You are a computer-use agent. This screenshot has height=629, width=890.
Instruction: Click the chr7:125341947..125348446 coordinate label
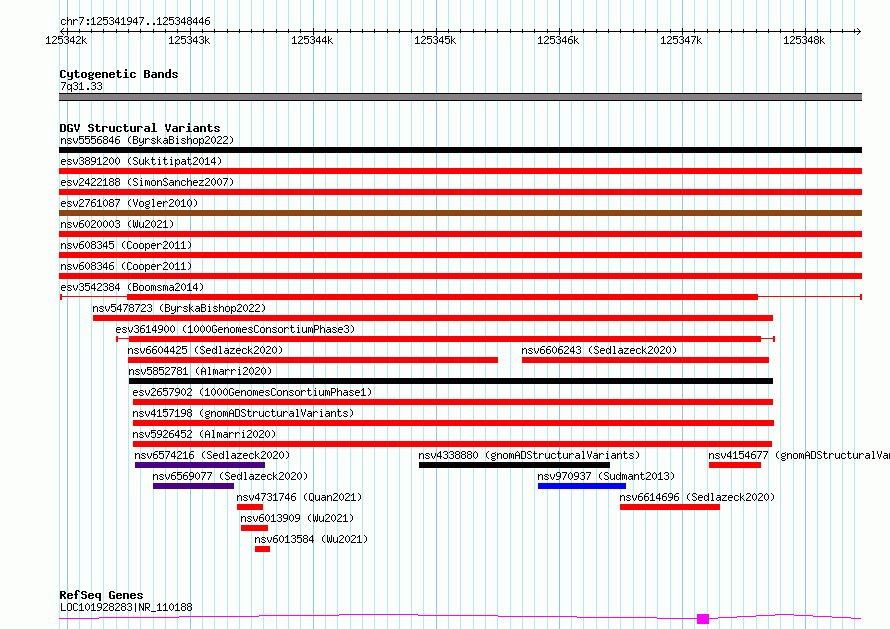click(135, 22)
